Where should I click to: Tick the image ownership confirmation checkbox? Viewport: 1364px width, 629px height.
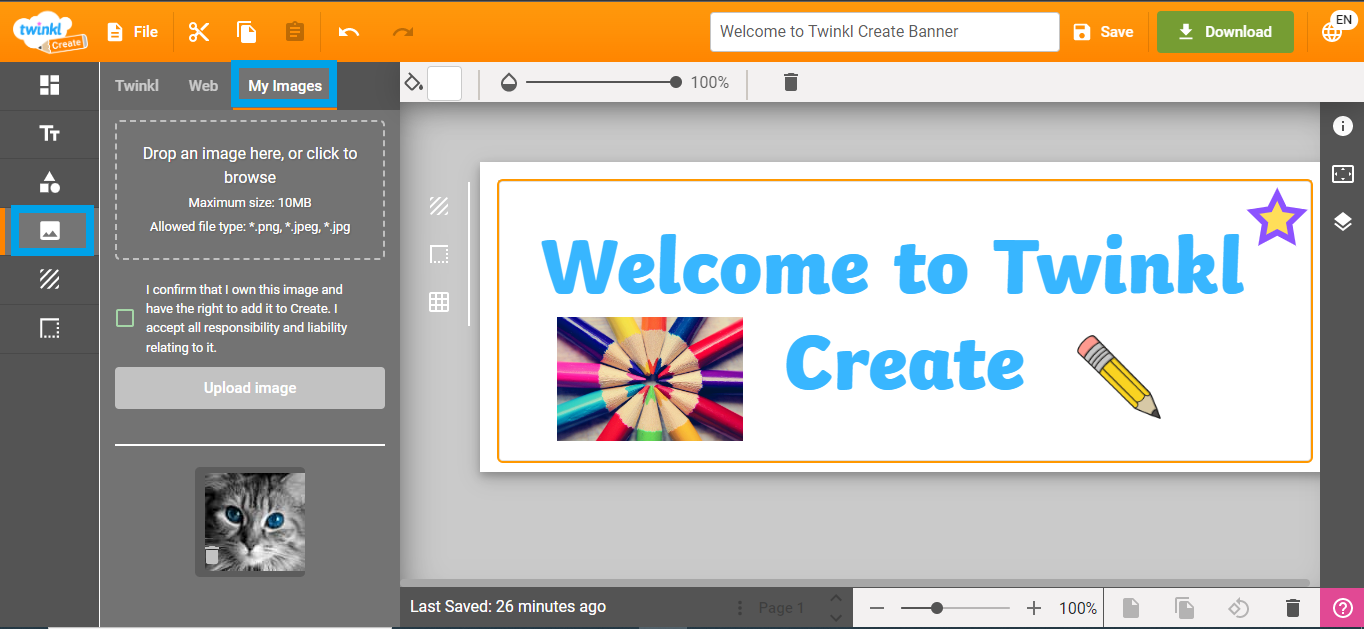pos(124,317)
